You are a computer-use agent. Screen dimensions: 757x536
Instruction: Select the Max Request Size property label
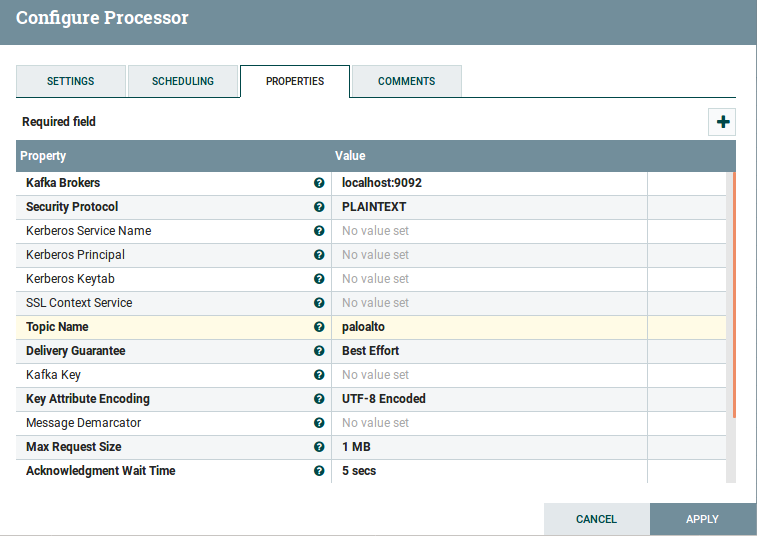click(73, 447)
